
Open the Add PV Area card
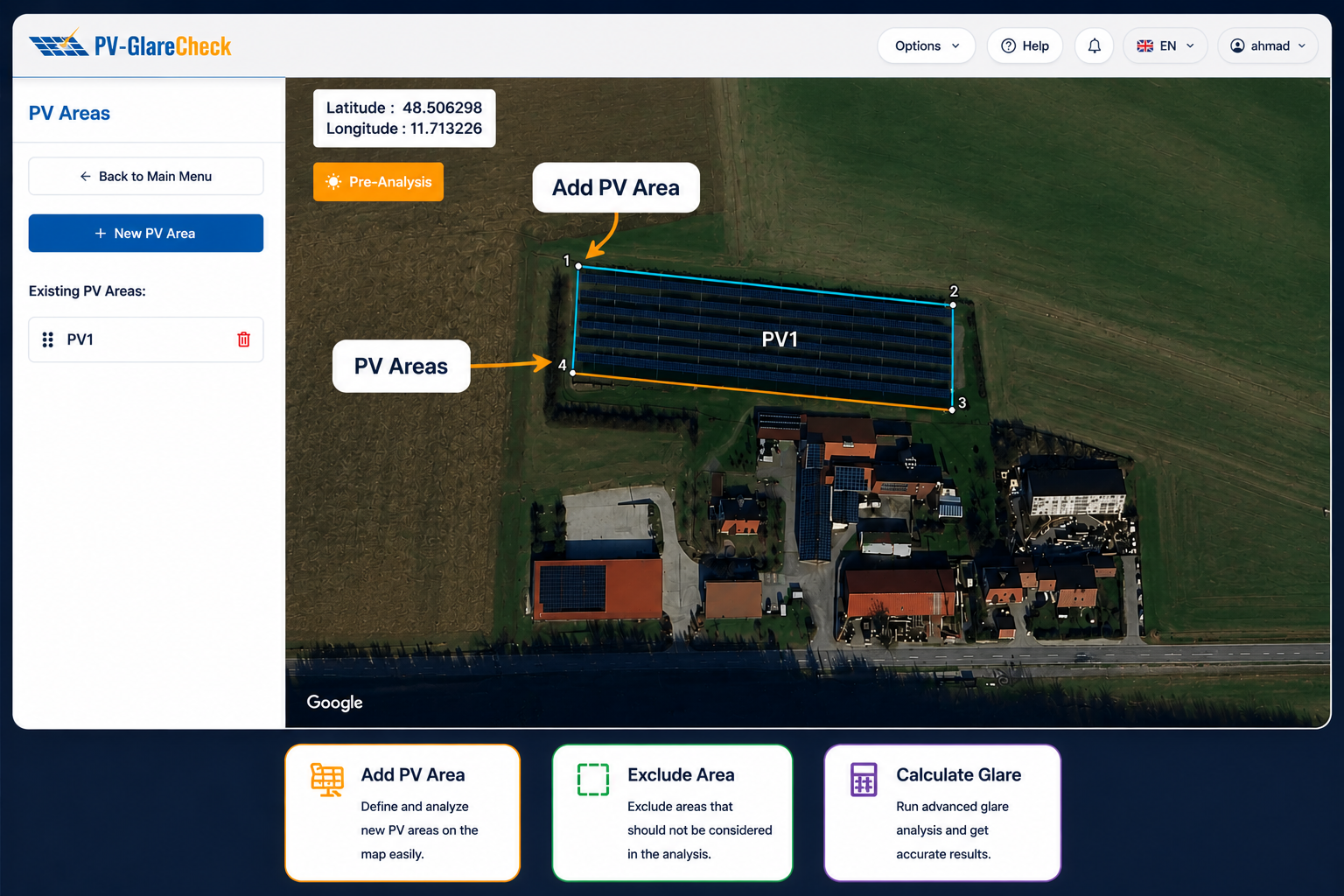pyautogui.click(x=402, y=813)
